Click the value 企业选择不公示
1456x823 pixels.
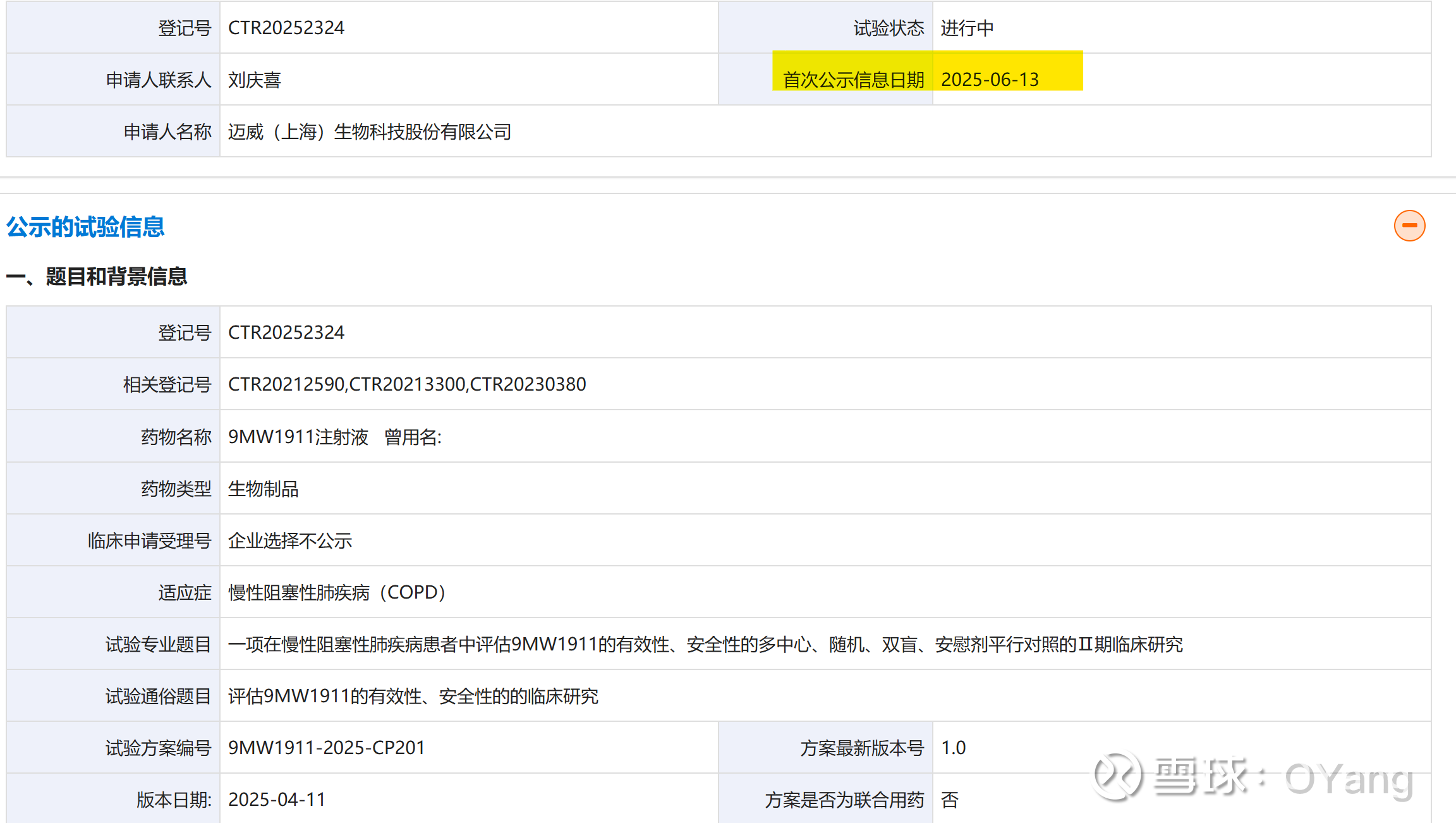pyautogui.click(x=290, y=540)
